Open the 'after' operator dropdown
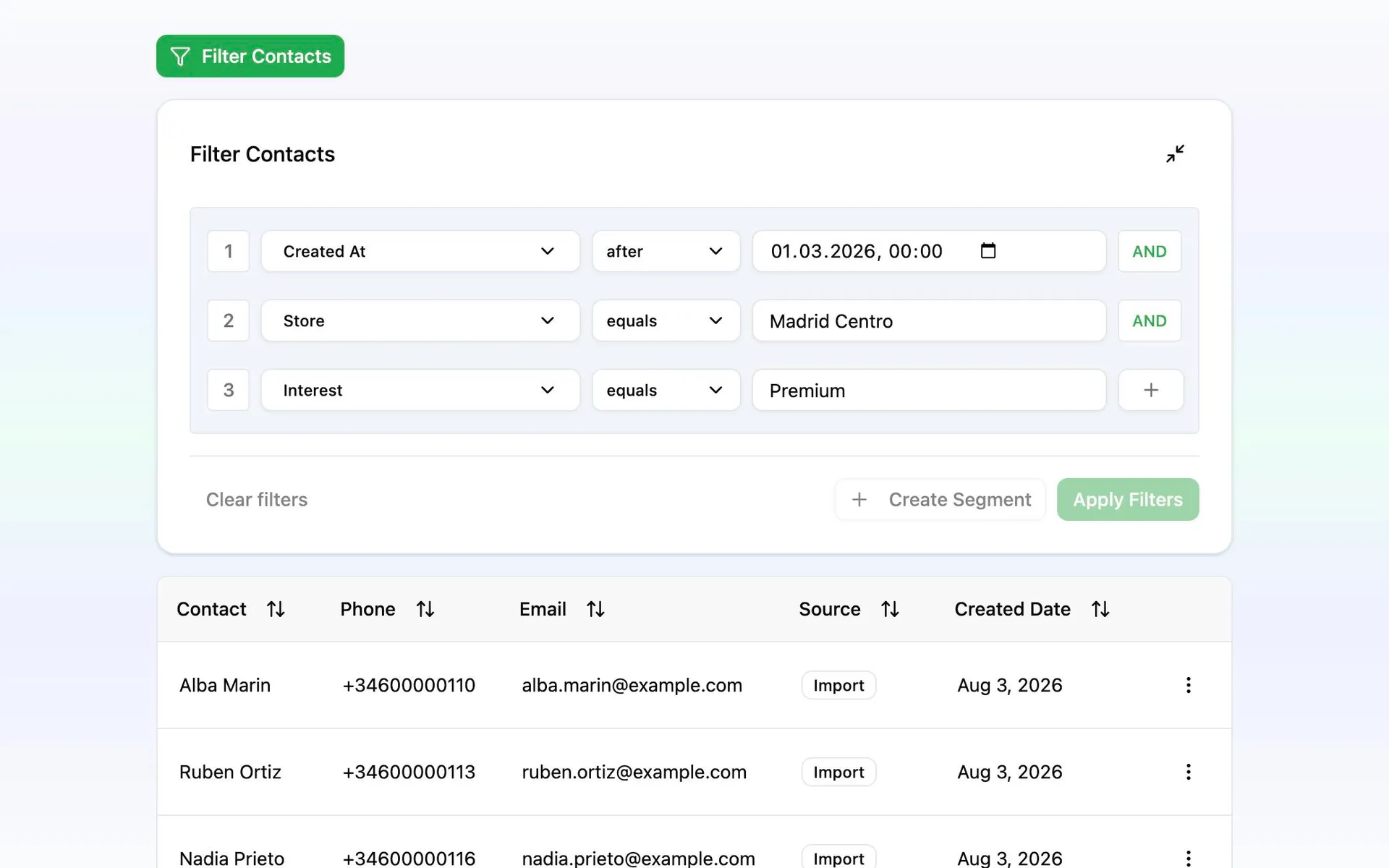 click(x=666, y=251)
